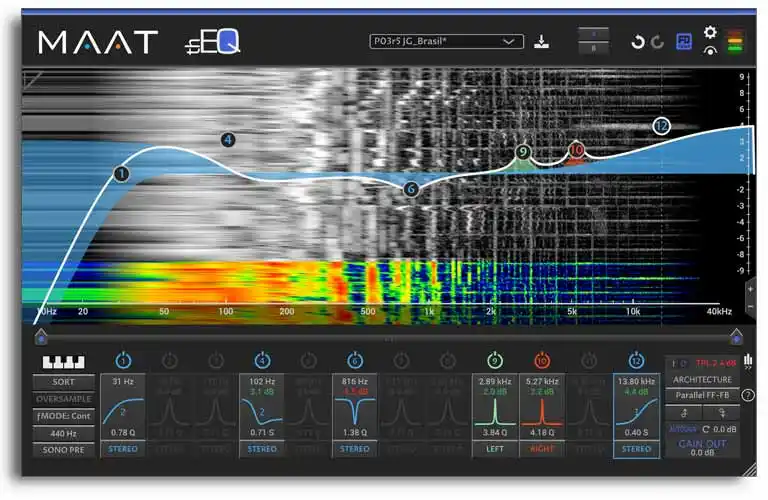Screen dimensions: 768x500
Task: Click the GAIN OUT 0.0 dB control
Action: (x=702, y=448)
